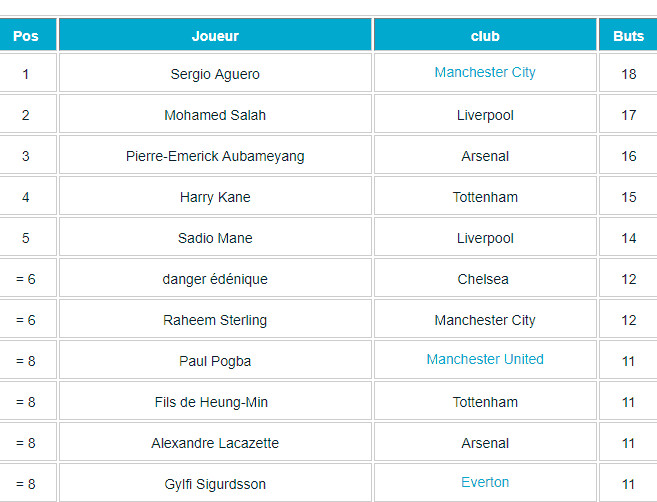Select Gylfi Sigurdsson's name cell
Viewport: 657px width, 502px height.
tap(215, 484)
